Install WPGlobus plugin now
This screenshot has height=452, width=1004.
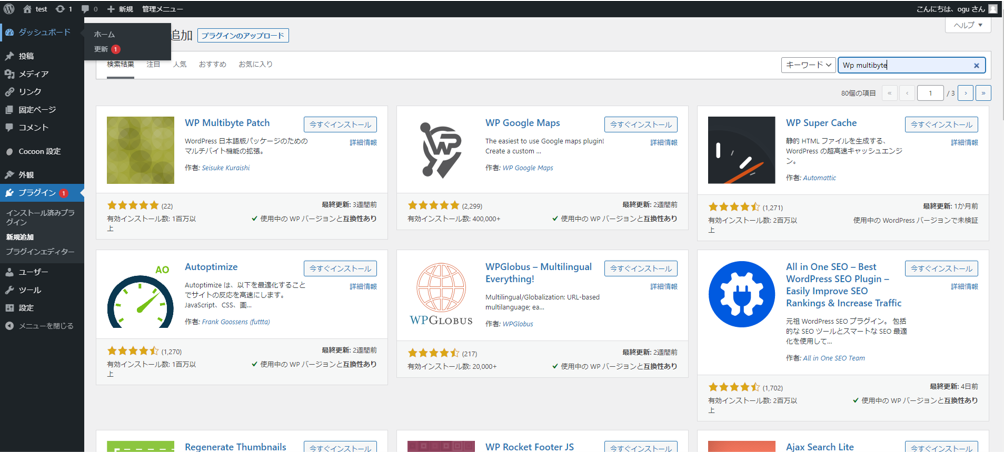tap(641, 268)
